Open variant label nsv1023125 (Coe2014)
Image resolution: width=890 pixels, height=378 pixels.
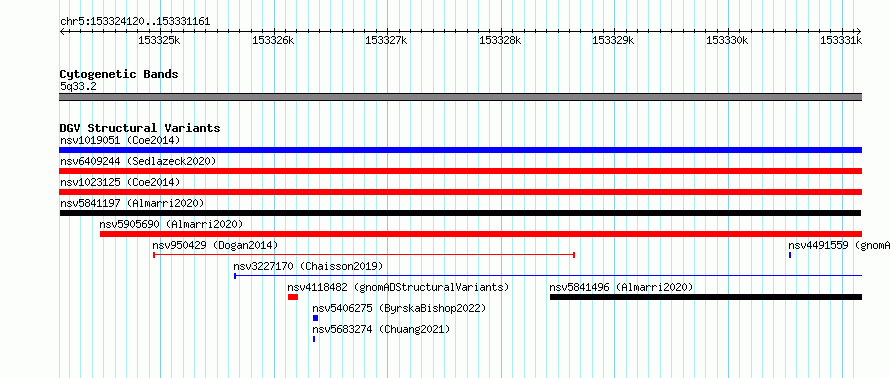(x=120, y=182)
